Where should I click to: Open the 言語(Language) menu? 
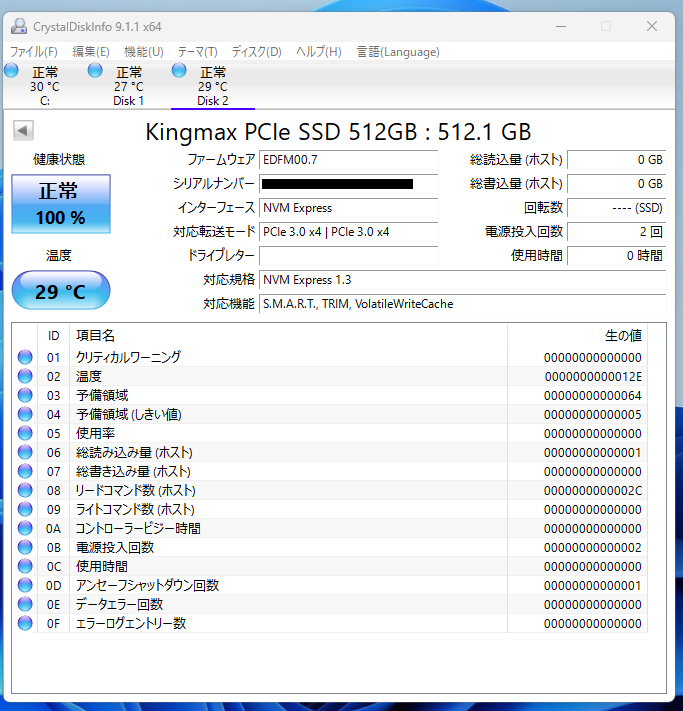pos(398,52)
